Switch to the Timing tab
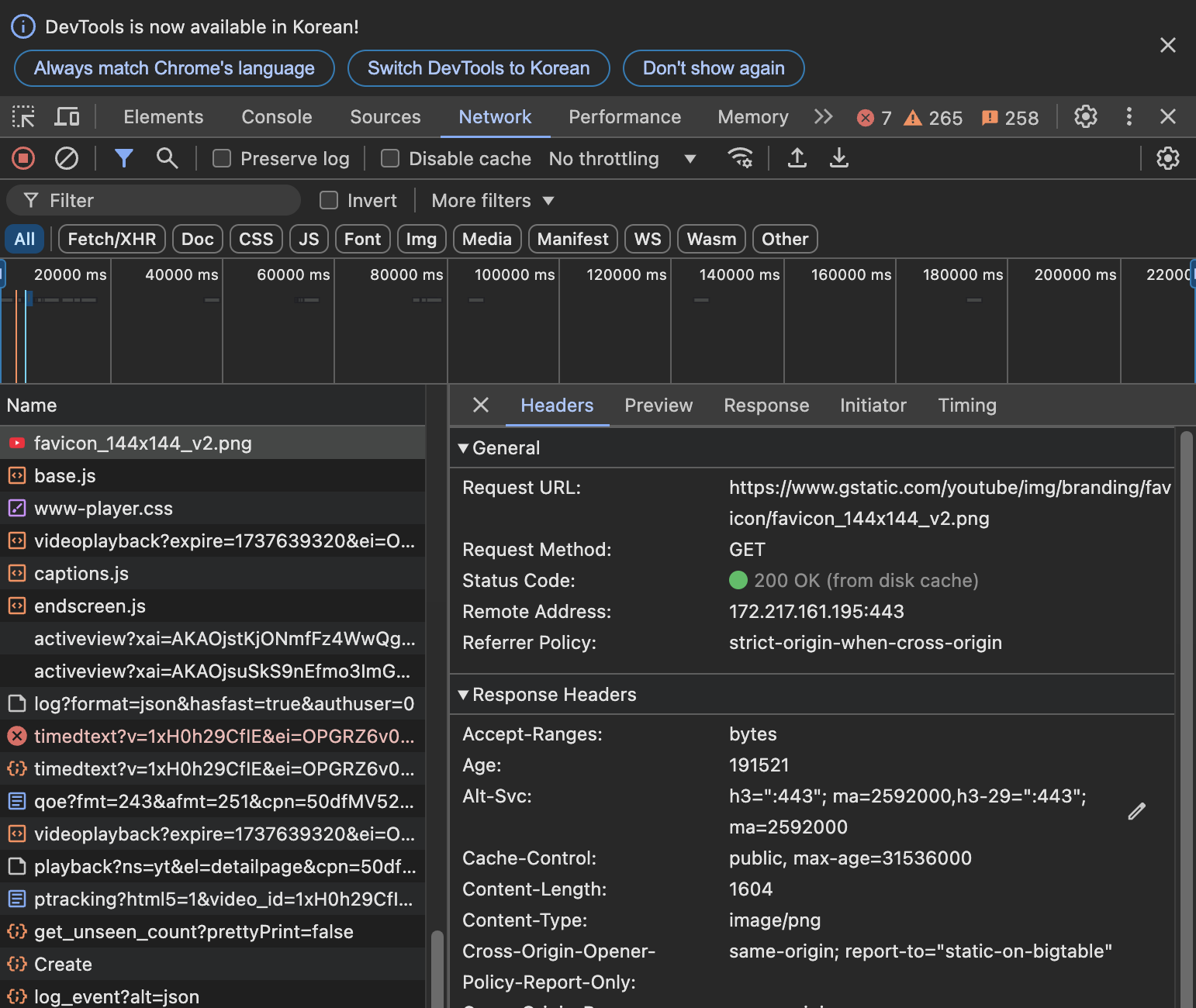The image size is (1196, 1008). coord(966,406)
